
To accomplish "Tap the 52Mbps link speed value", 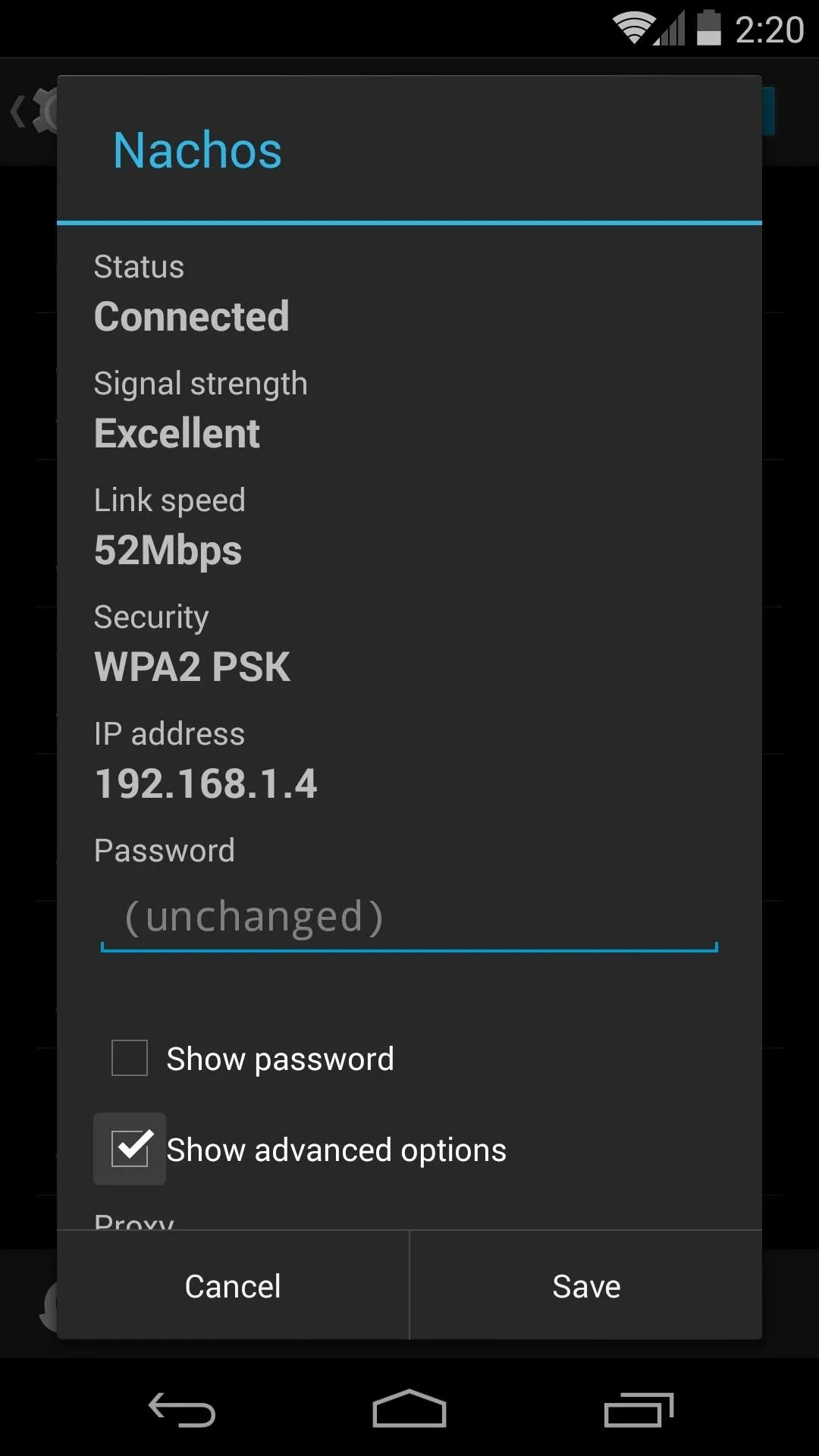I will (x=168, y=551).
